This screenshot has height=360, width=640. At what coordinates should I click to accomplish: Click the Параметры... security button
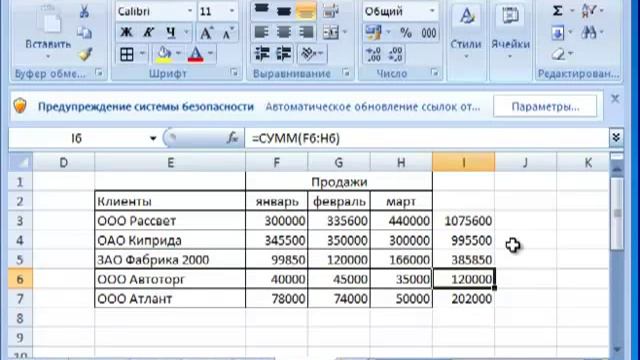545,107
